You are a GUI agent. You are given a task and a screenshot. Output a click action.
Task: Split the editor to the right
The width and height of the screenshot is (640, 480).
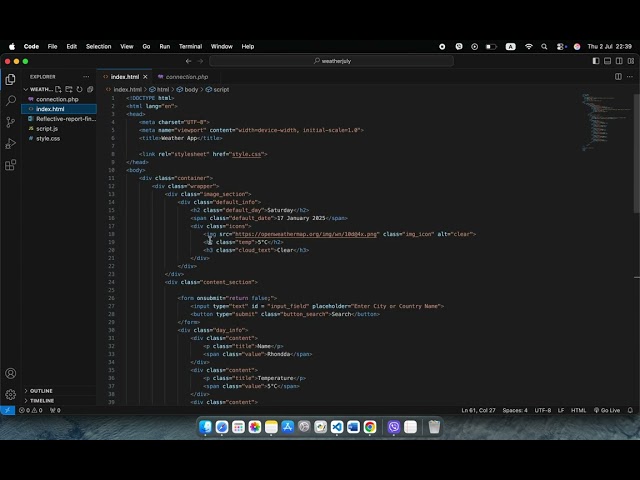coord(618,77)
